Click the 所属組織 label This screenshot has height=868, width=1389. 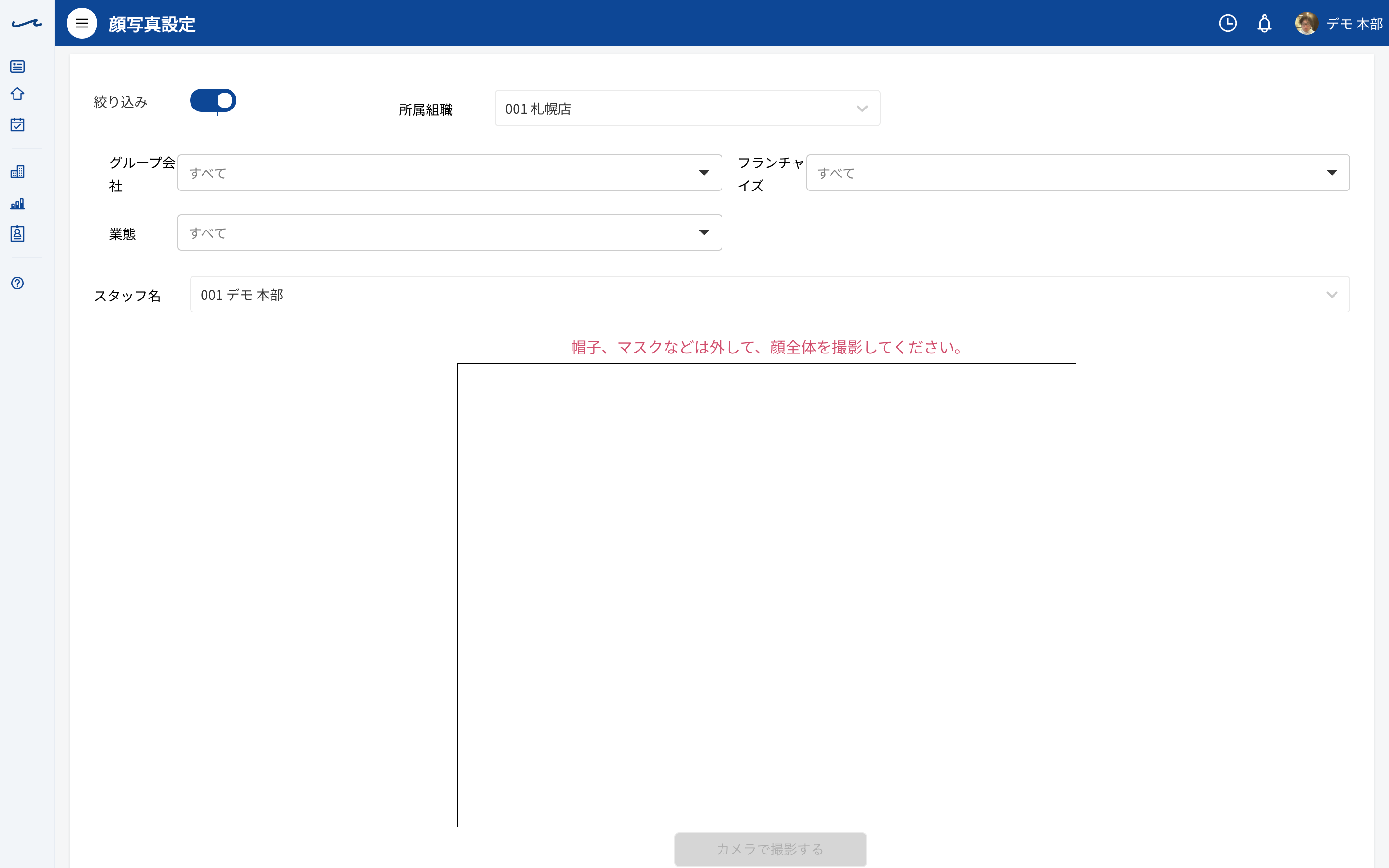click(425, 109)
